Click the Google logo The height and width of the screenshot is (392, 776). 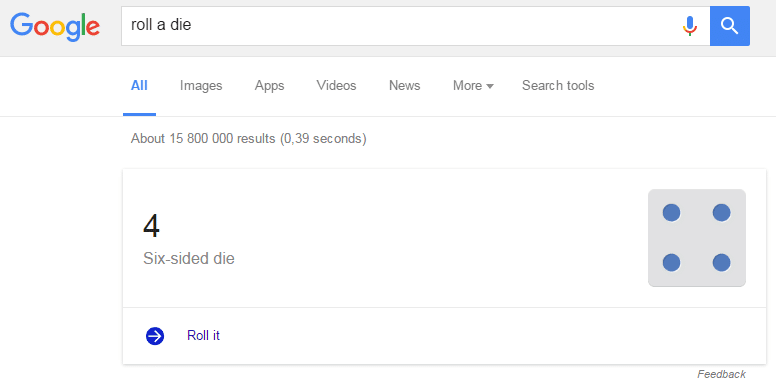pos(55,27)
